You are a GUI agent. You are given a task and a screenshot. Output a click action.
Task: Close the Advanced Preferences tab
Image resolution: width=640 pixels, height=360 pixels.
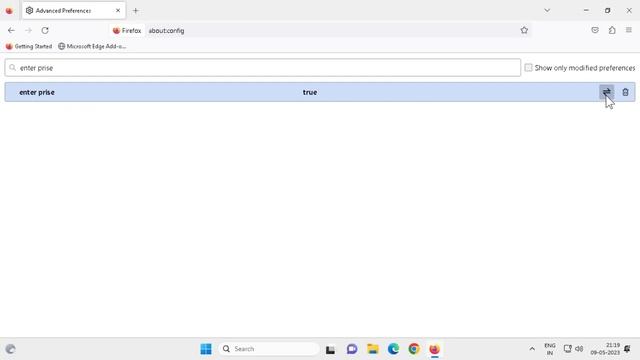point(118,11)
